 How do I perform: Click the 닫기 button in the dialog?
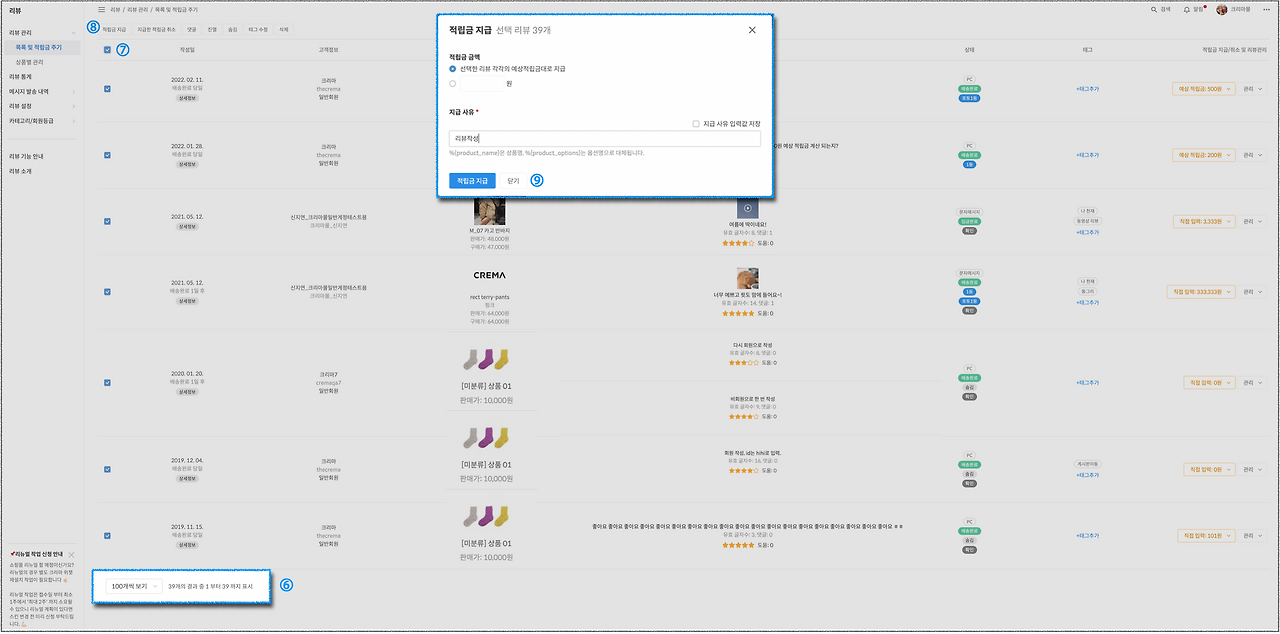click(x=513, y=181)
